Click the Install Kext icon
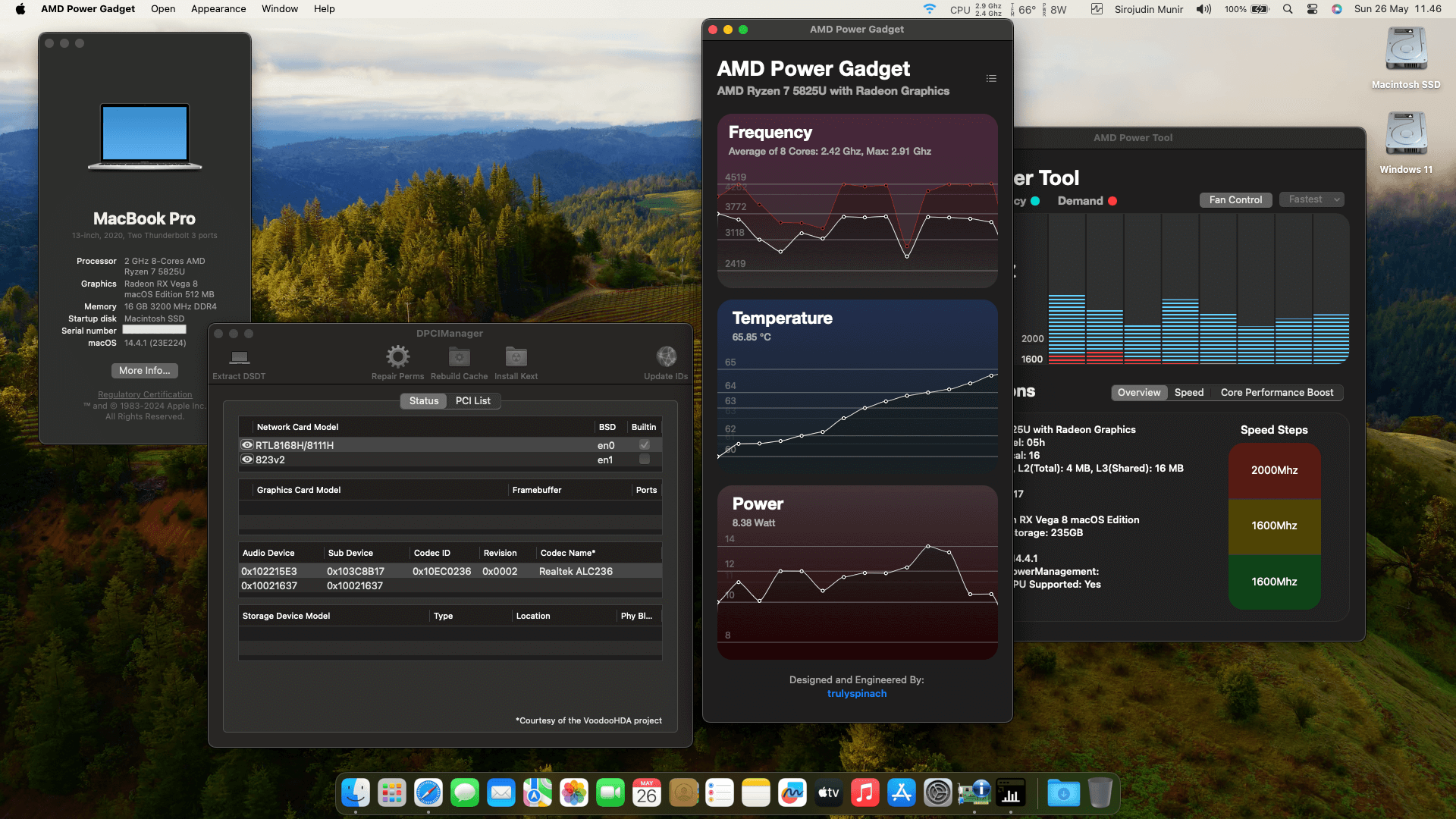 click(516, 356)
